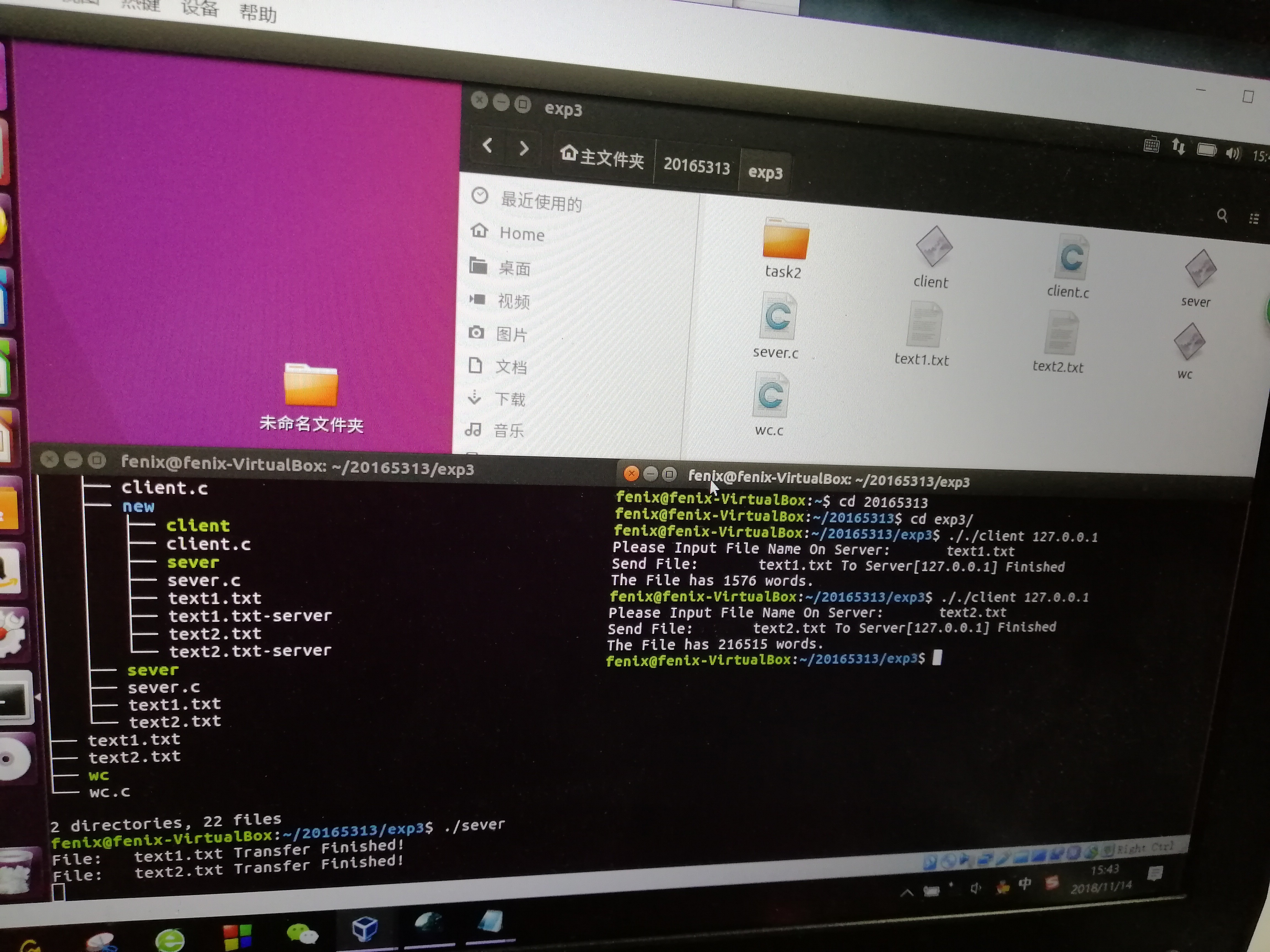Viewport: 1270px width, 952px height.
Task: Minimize the right terminal window
Action: coord(650,474)
